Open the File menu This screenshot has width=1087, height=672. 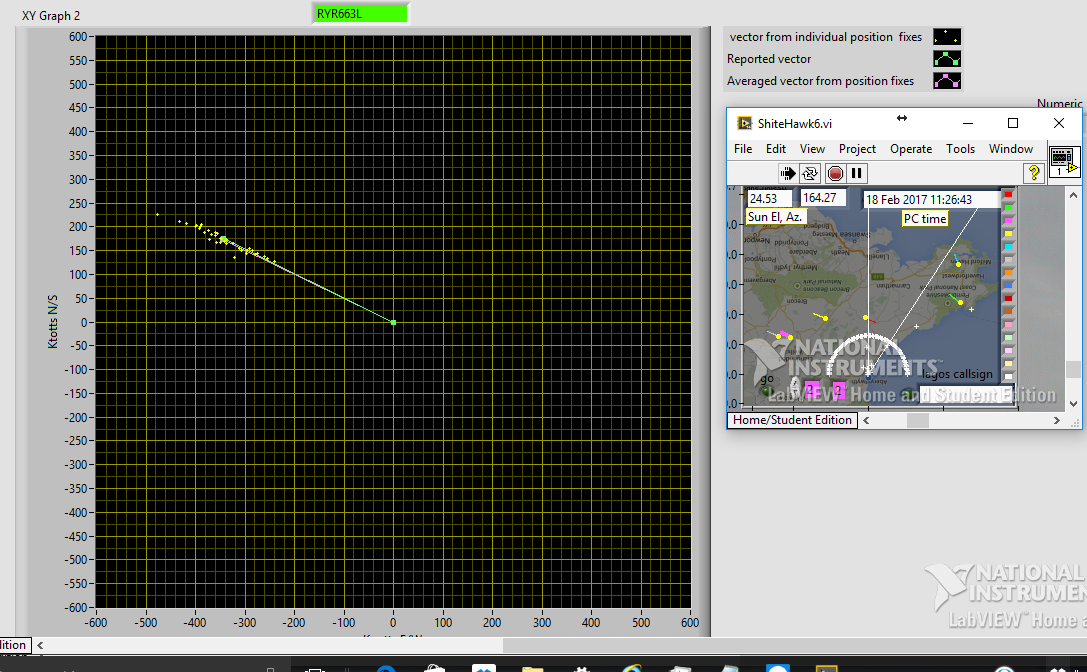(743, 149)
